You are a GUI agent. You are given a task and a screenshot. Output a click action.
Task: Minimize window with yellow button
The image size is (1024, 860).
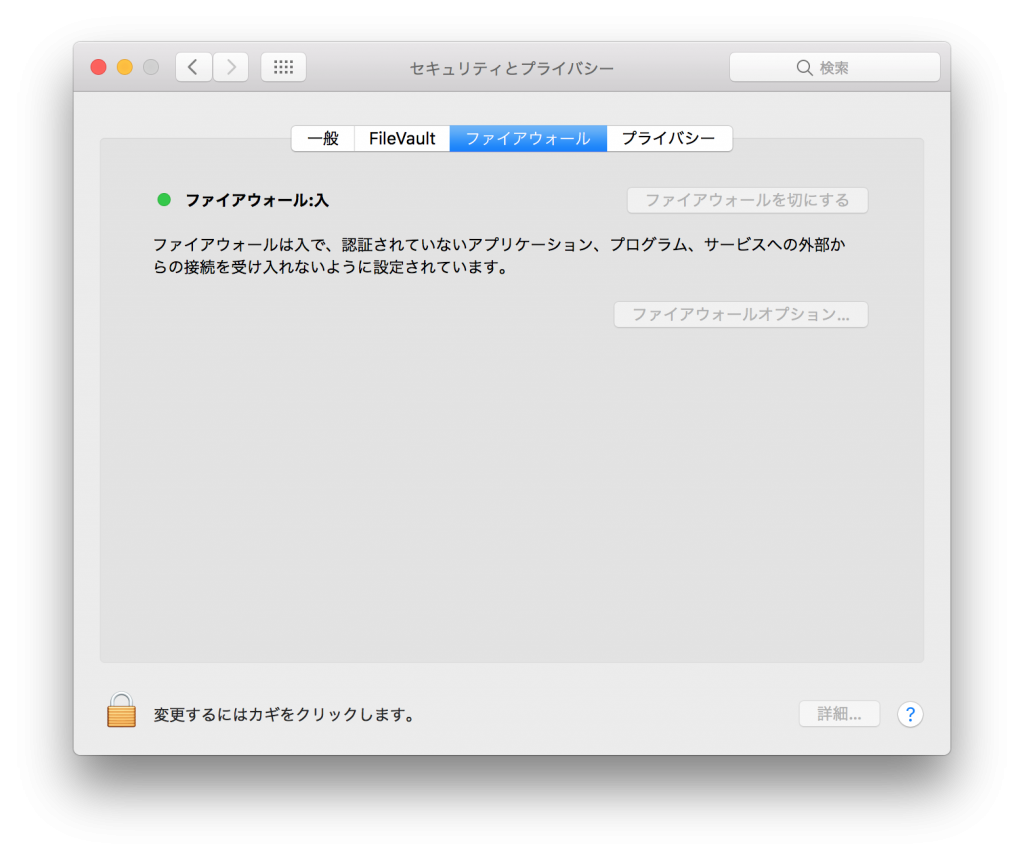[x=125, y=67]
